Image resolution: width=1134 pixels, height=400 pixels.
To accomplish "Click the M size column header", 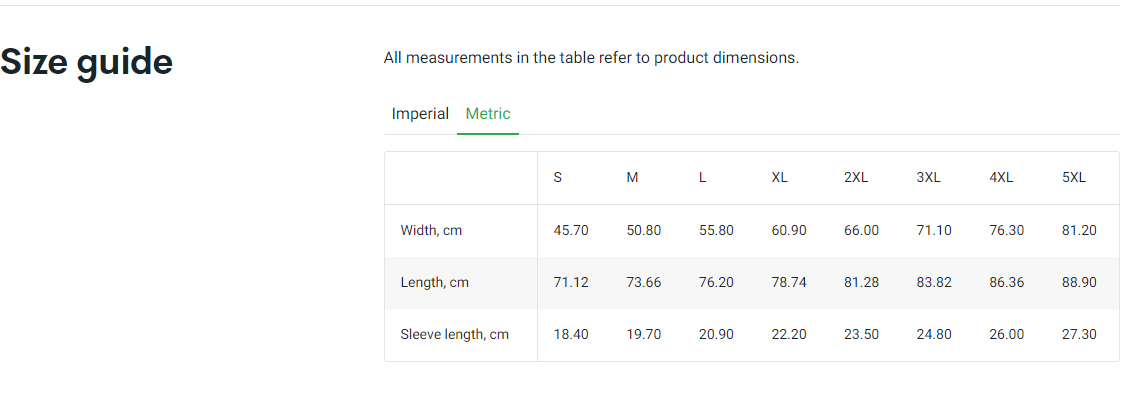I will pyautogui.click(x=632, y=178).
